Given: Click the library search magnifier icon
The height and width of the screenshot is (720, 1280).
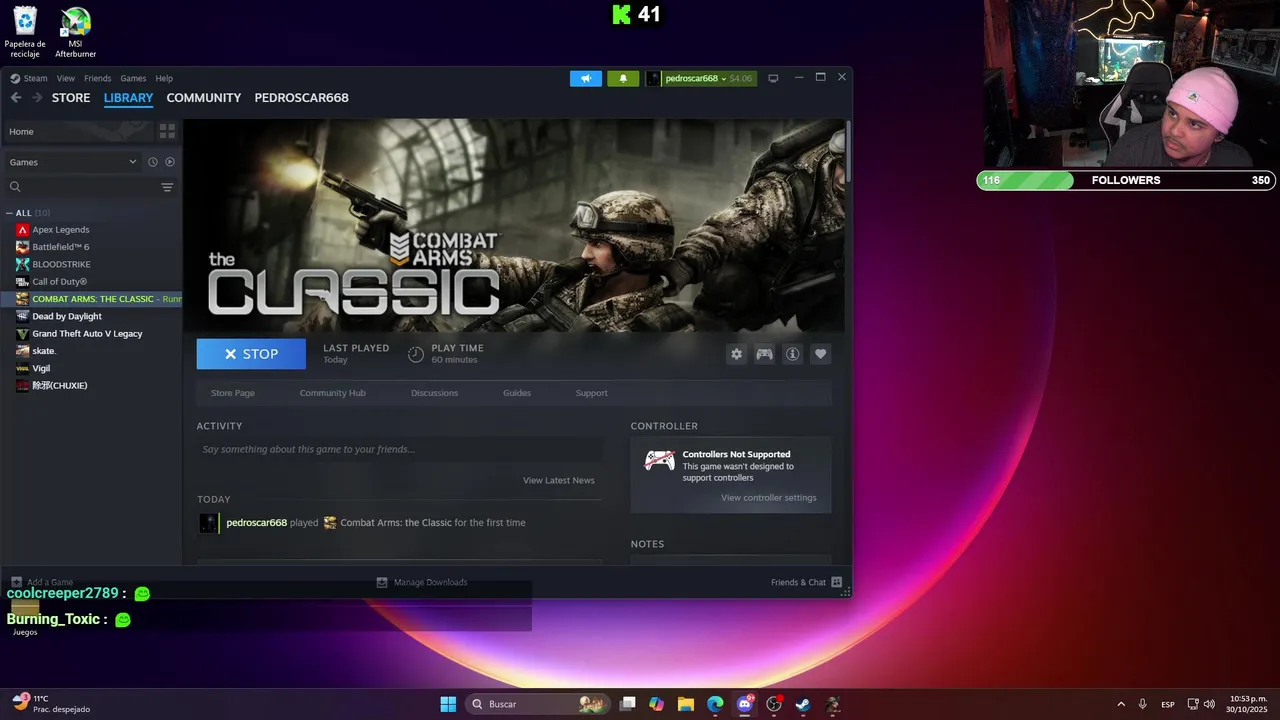Looking at the screenshot, I should tap(15, 187).
